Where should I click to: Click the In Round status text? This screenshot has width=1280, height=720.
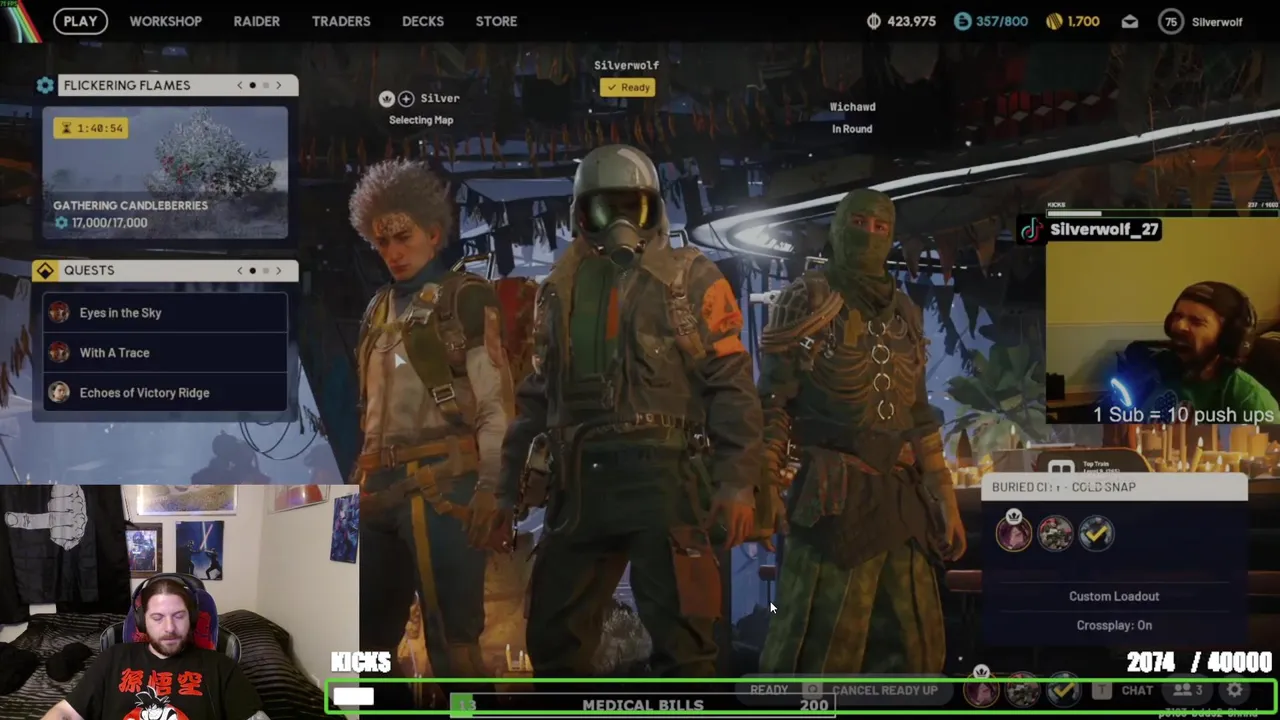point(852,129)
